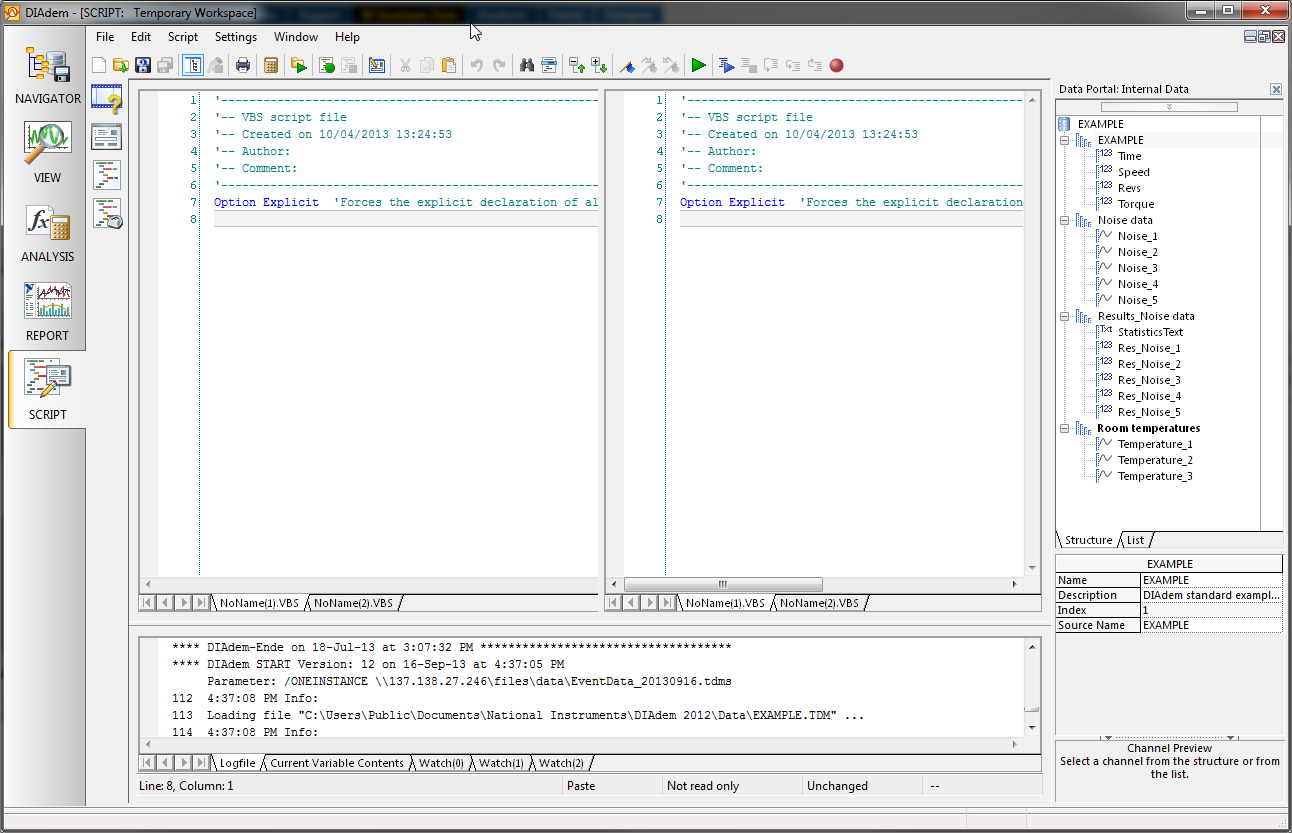Viewport: 1292px width, 833px height.
Task: Open the Settings menu
Action: point(236,37)
